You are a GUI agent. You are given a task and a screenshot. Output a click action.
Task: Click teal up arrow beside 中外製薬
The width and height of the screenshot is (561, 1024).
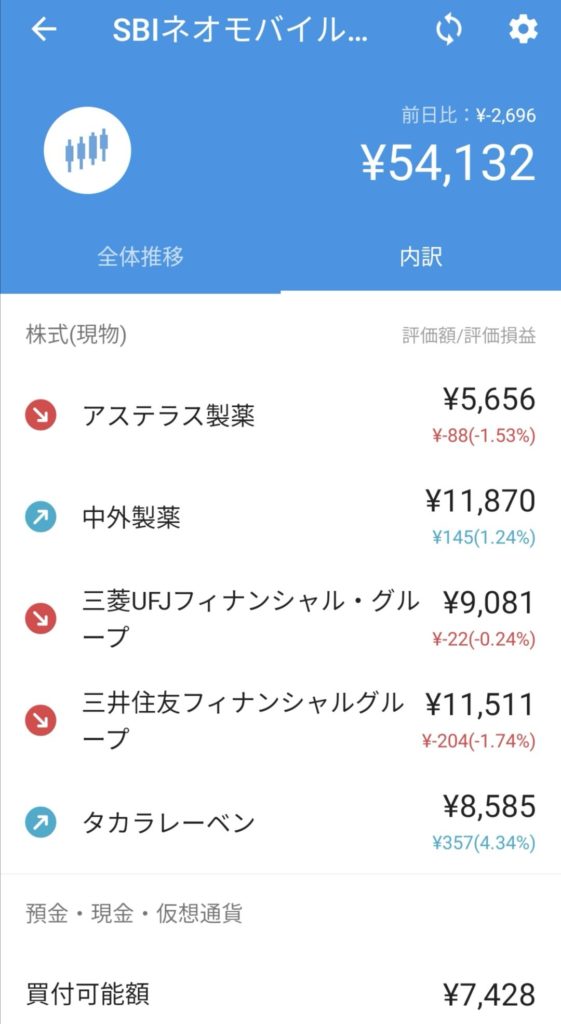point(40,517)
